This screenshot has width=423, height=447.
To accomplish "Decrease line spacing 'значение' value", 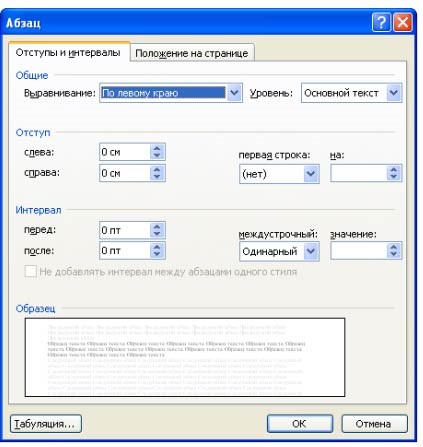I will (394, 255).
